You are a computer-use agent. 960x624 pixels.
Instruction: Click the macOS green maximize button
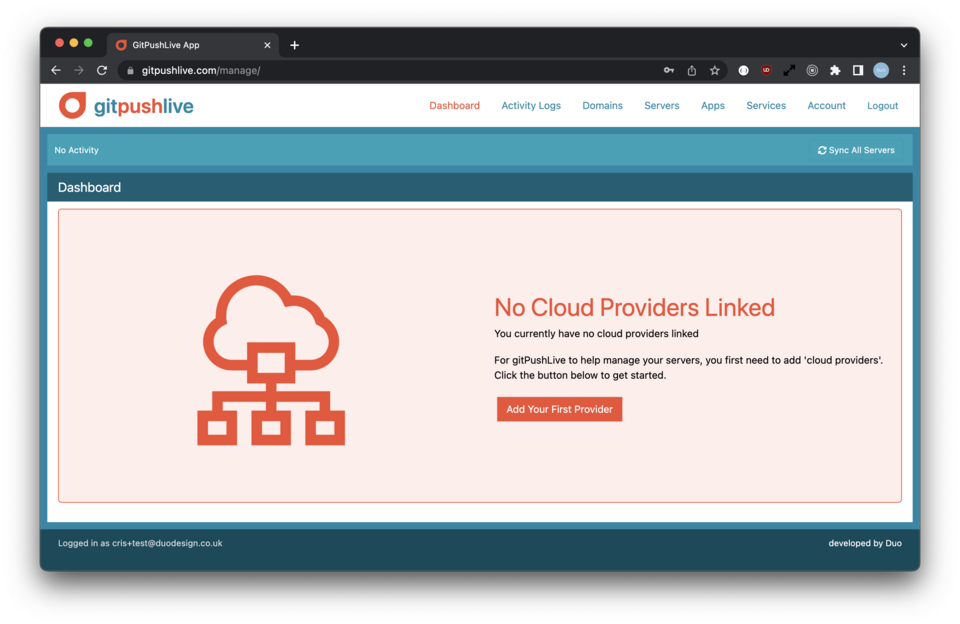pyautogui.click(x=88, y=43)
